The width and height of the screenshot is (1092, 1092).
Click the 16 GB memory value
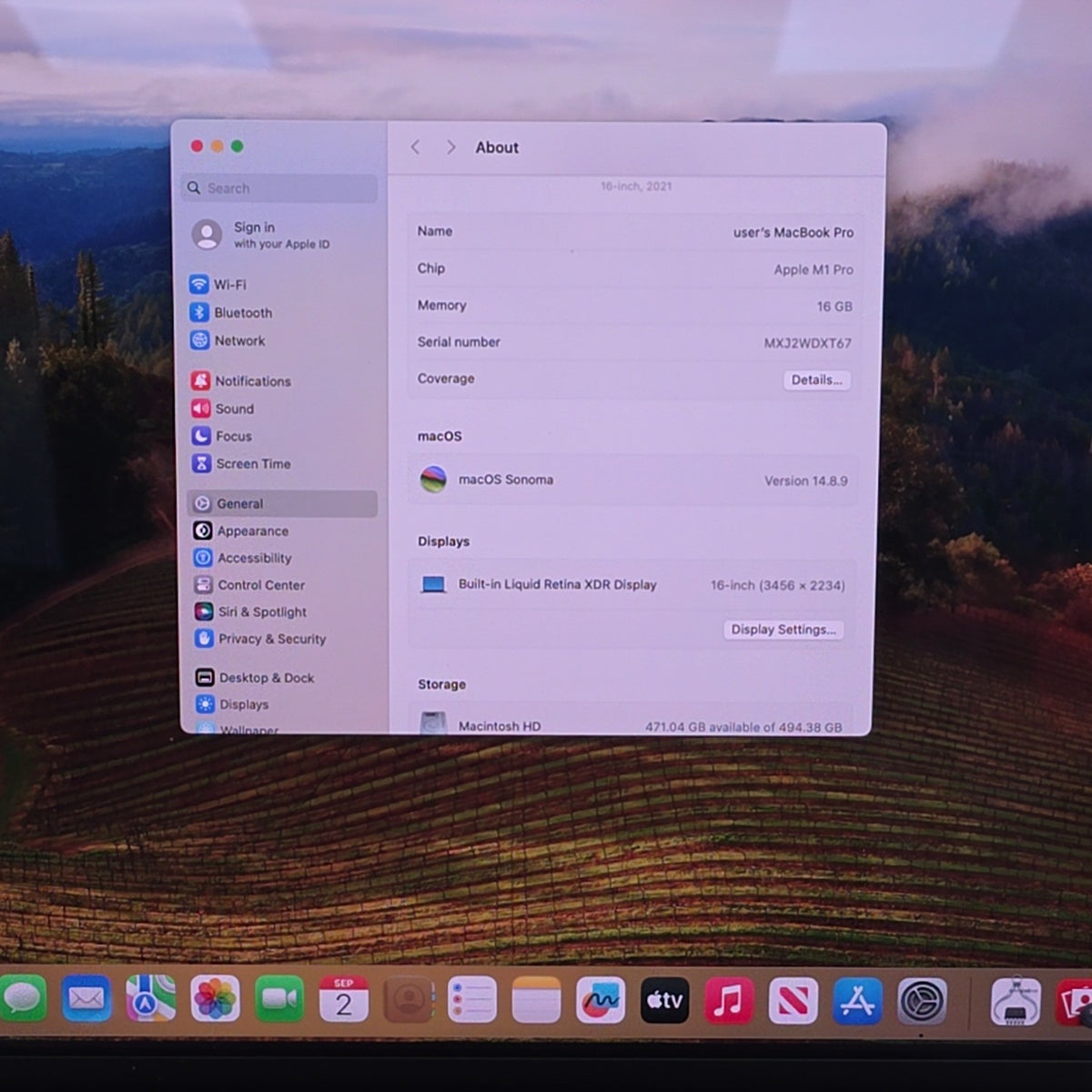834,307
